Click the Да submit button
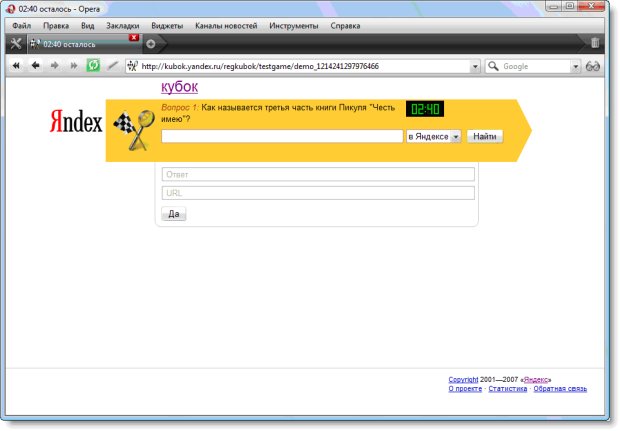620x431 pixels. [174, 214]
